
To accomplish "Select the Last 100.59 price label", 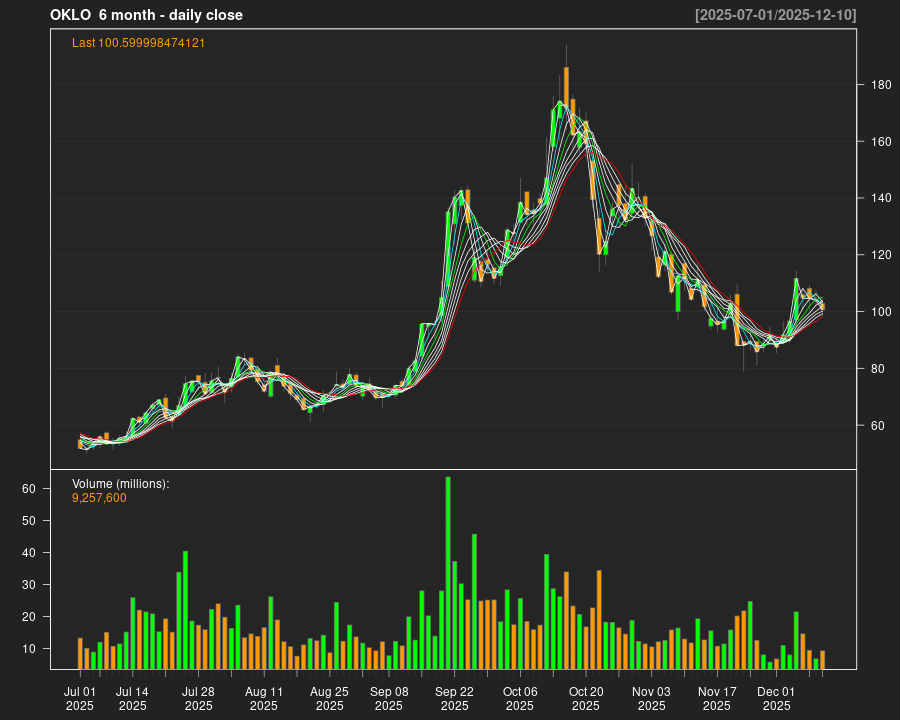I will (x=138, y=43).
